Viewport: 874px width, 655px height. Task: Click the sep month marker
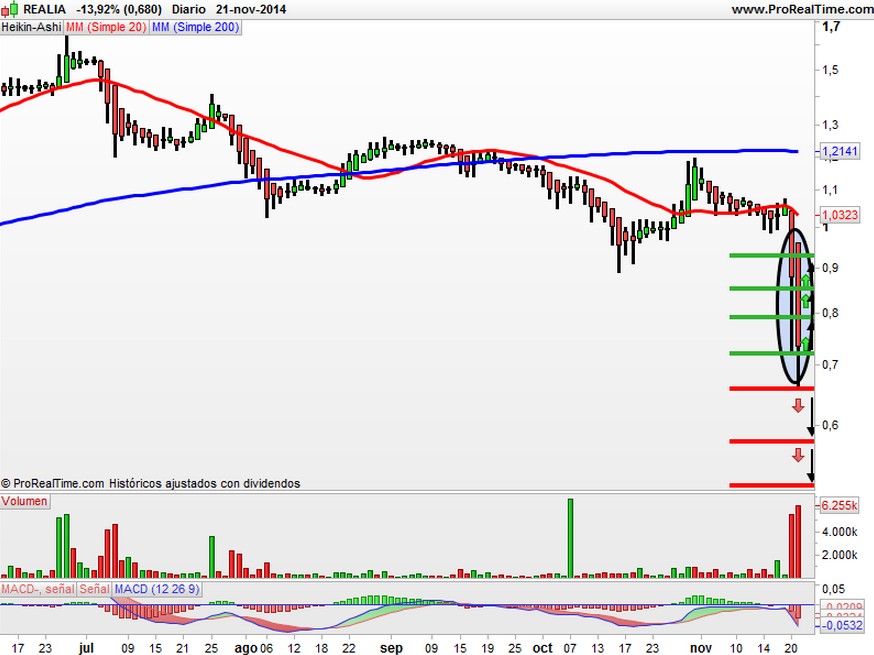click(391, 648)
